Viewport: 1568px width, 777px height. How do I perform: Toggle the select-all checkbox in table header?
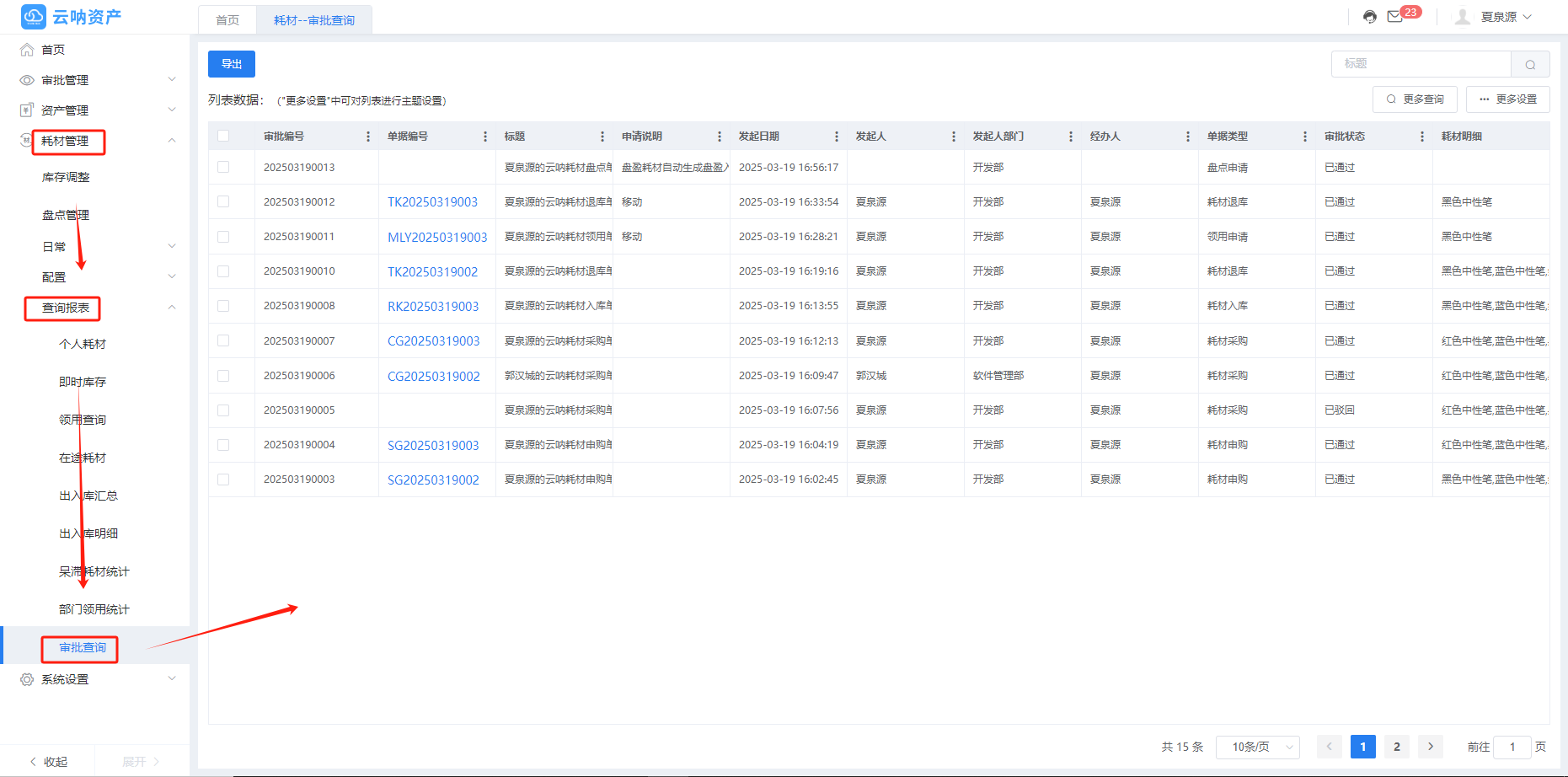(223, 136)
